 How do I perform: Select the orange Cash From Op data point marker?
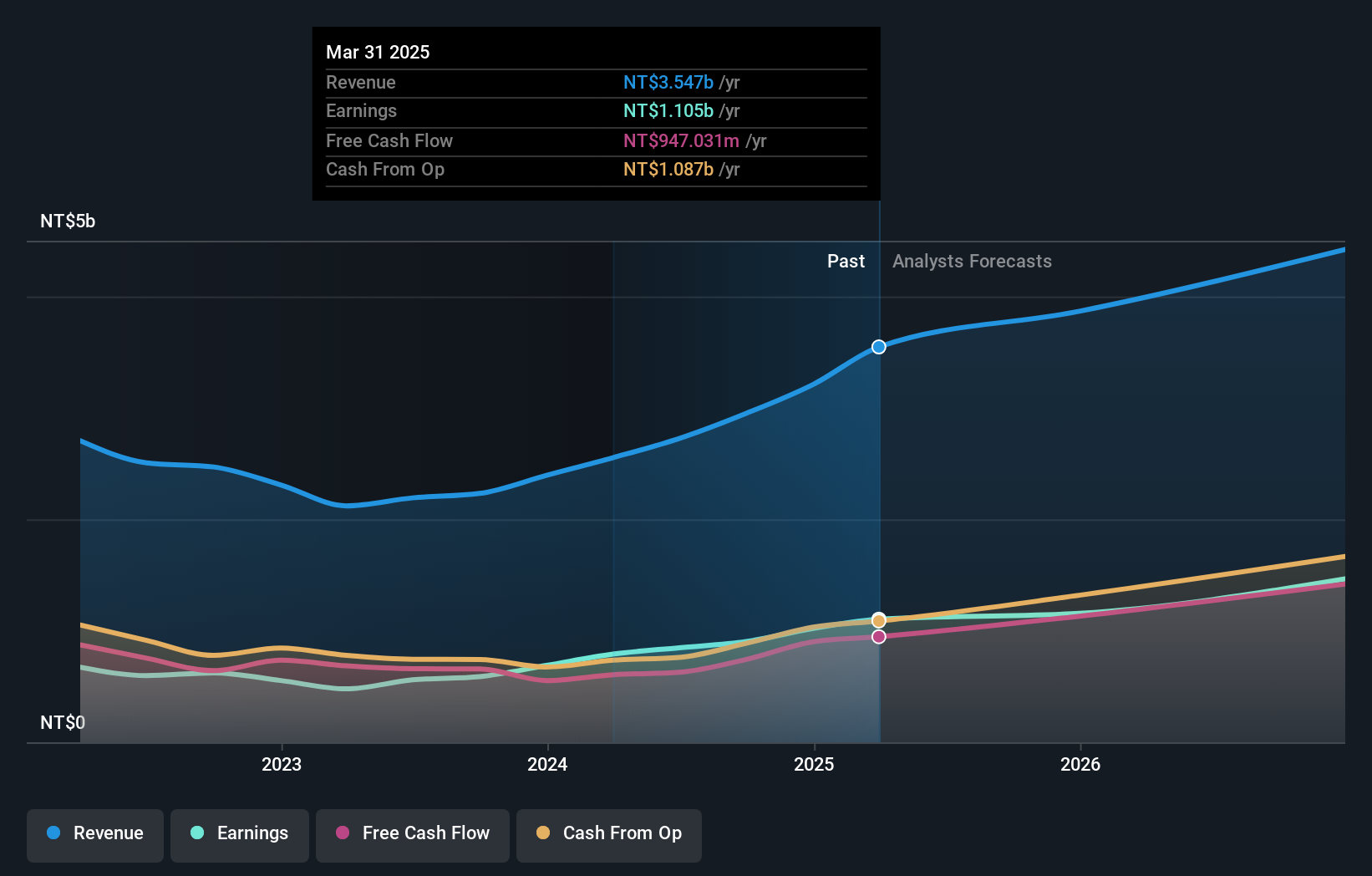[879, 620]
